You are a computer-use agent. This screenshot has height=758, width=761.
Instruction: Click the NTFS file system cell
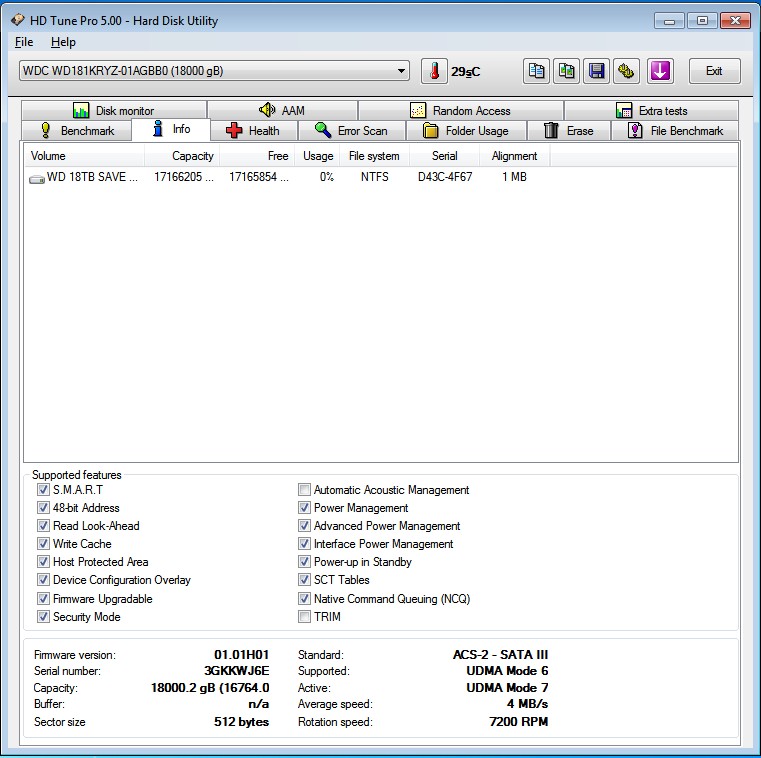374,177
